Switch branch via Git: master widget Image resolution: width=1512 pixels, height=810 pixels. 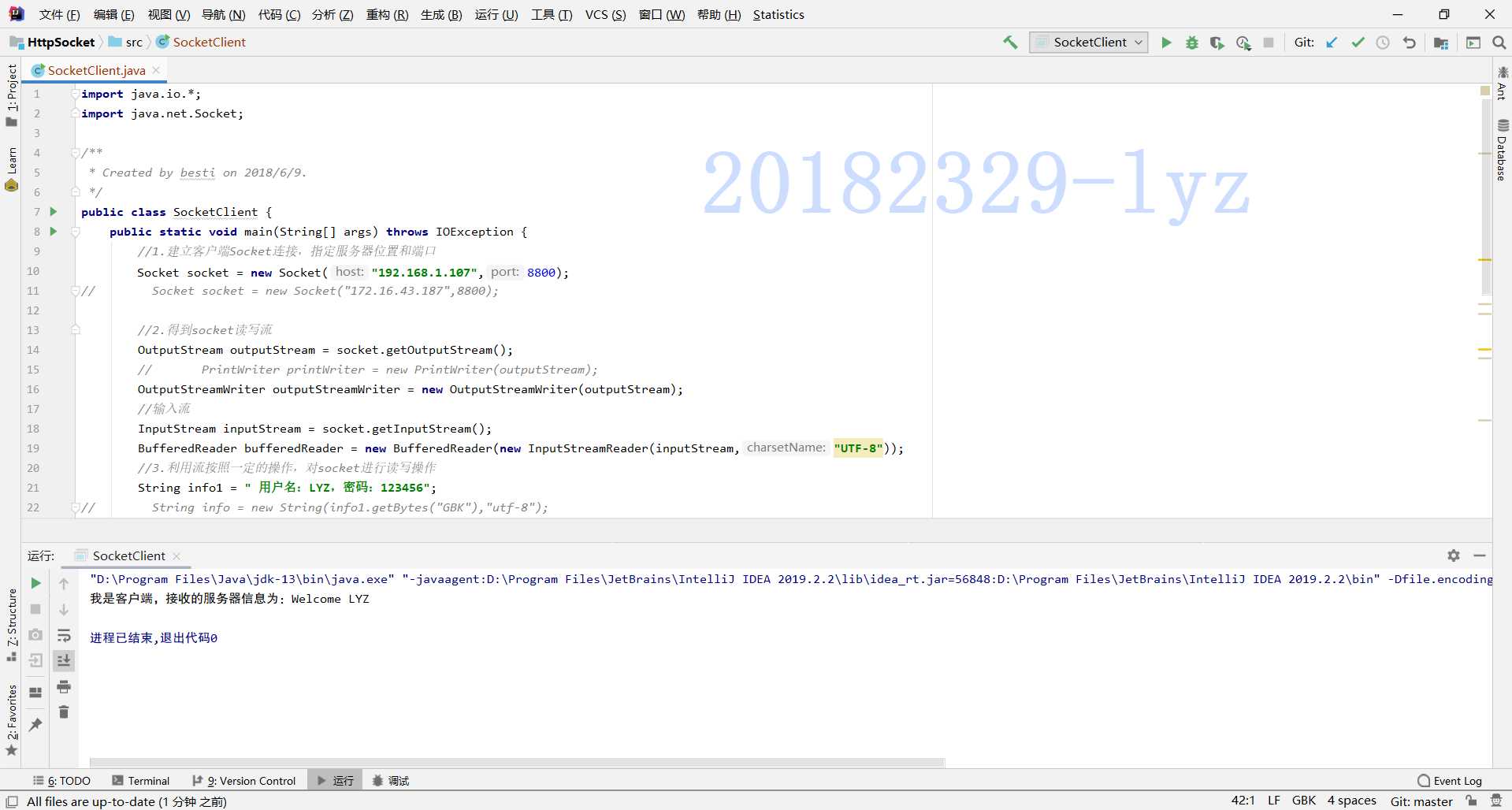point(1421,801)
